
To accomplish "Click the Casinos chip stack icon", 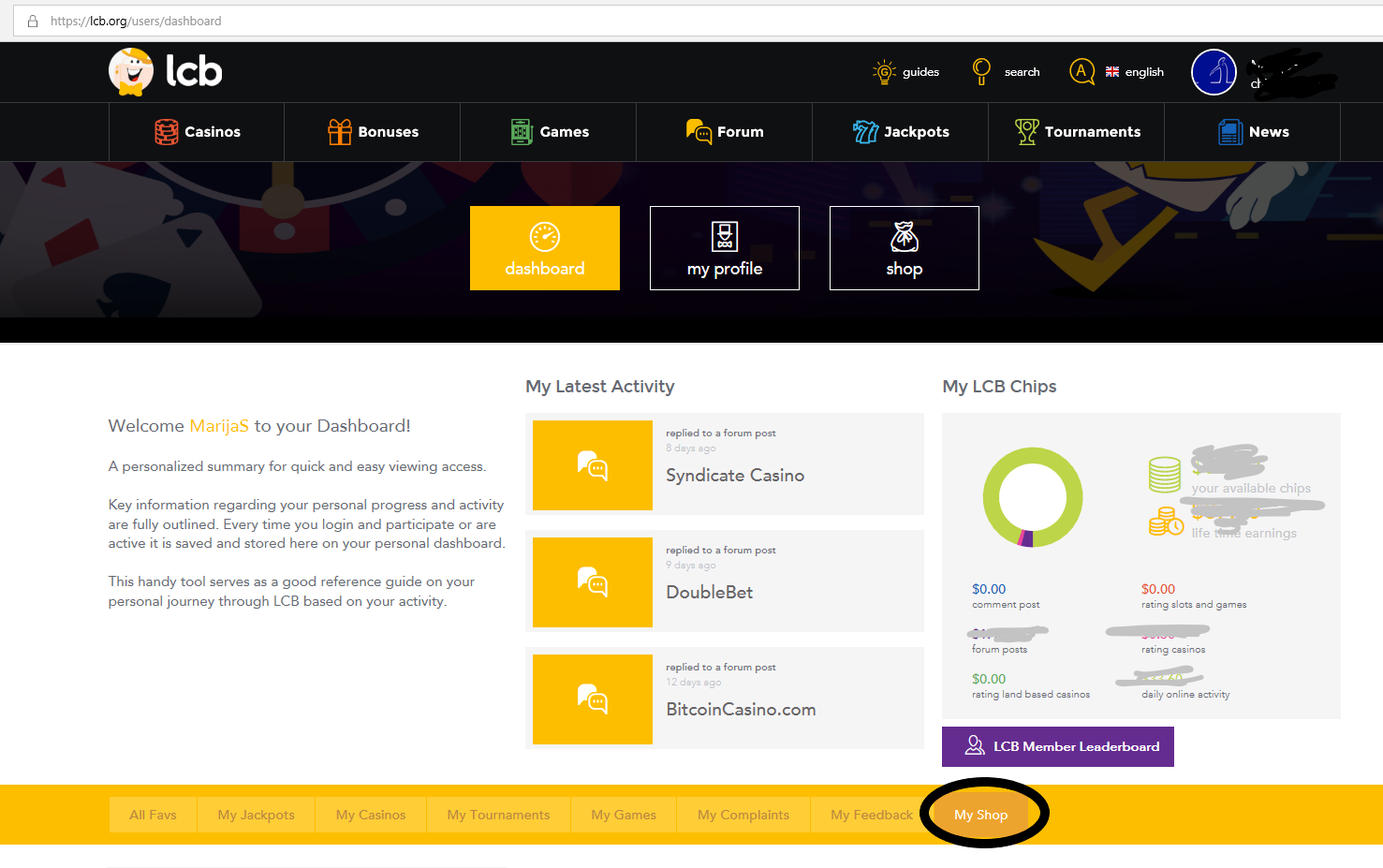I will coord(167,132).
